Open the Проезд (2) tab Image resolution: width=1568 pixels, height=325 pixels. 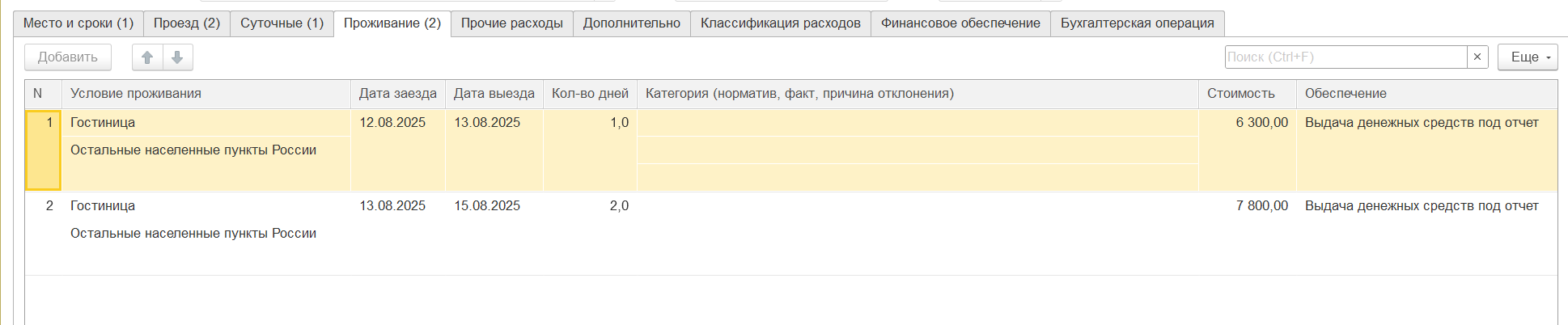[x=187, y=23]
